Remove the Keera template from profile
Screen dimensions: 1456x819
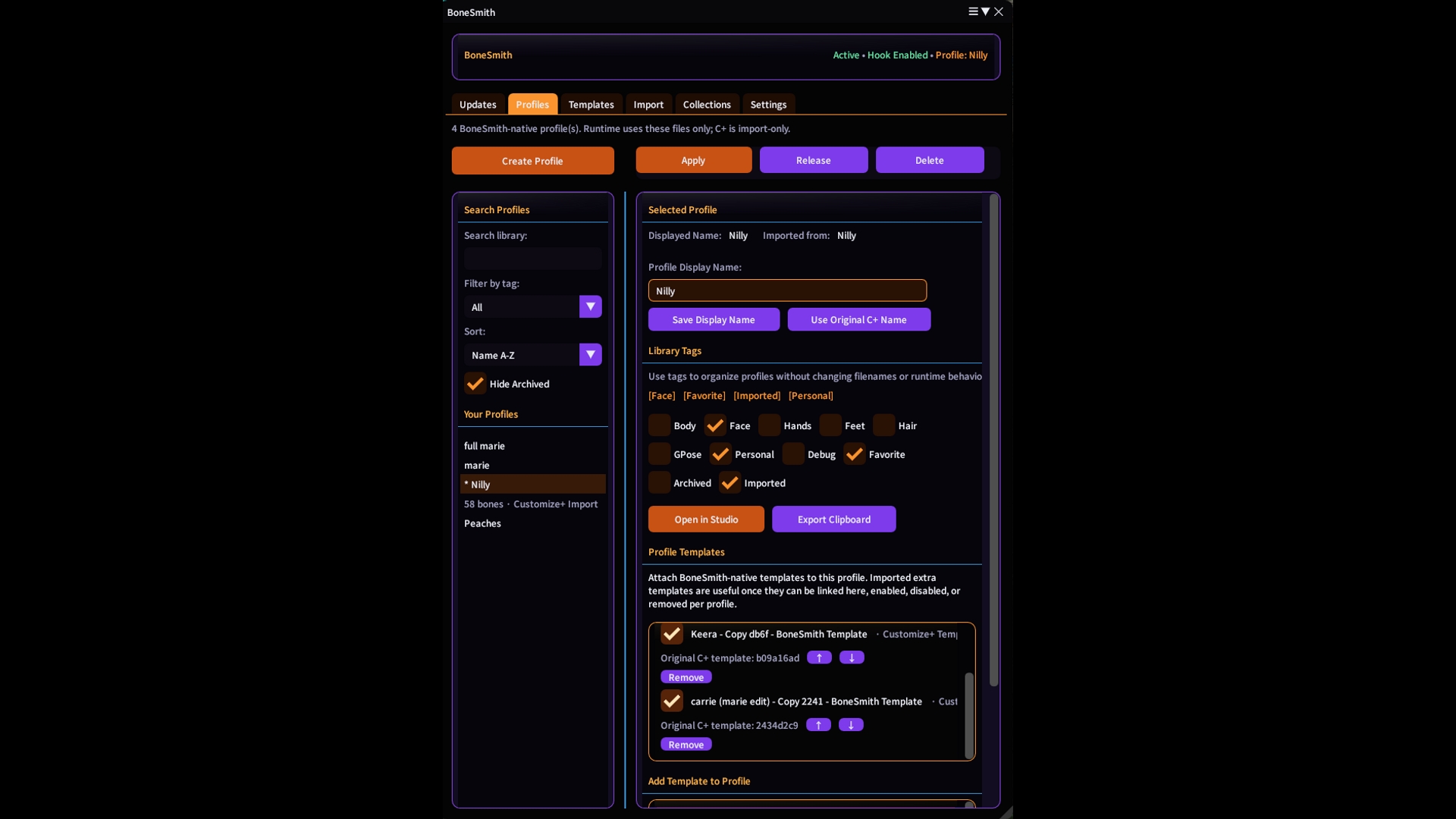click(x=686, y=677)
